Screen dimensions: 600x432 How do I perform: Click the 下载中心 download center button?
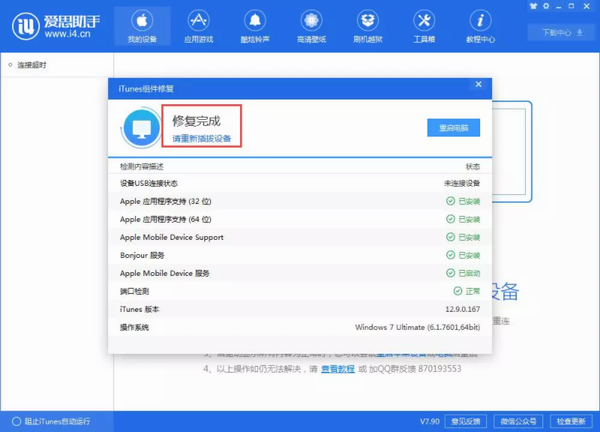point(562,33)
